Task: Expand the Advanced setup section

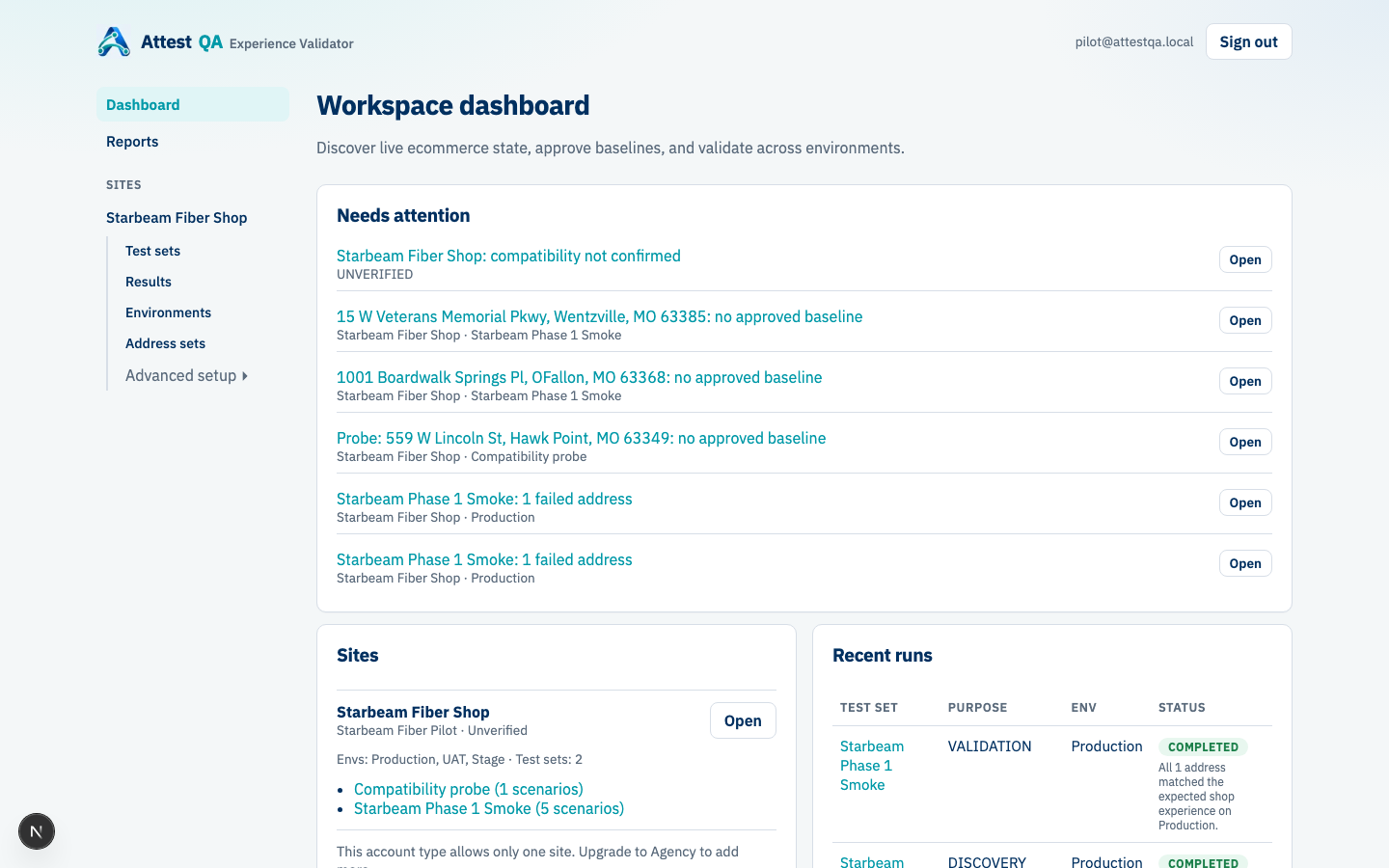Action: pos(187,375)
